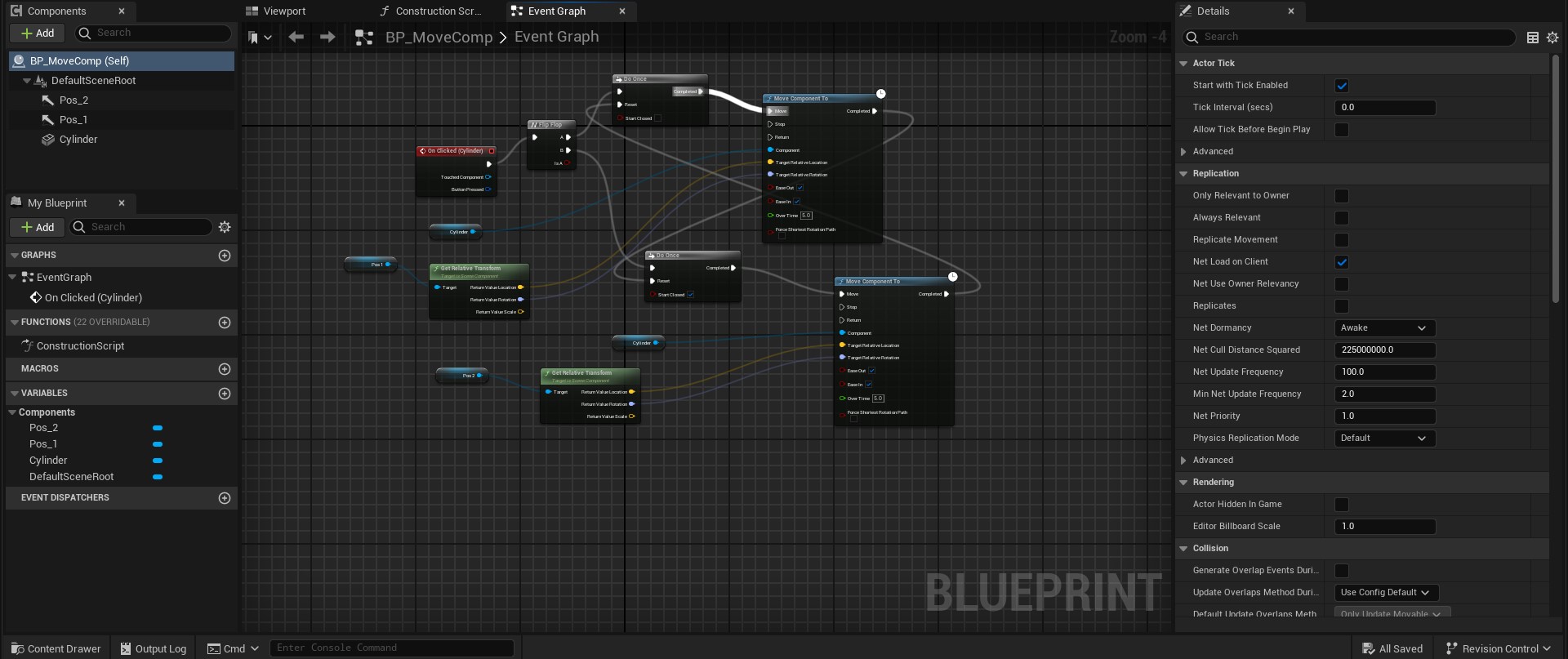Click the Pos_2 scene component icon
Image resolution: width=1568 pixels, height=659 pixels.
(x=48, y=100)
